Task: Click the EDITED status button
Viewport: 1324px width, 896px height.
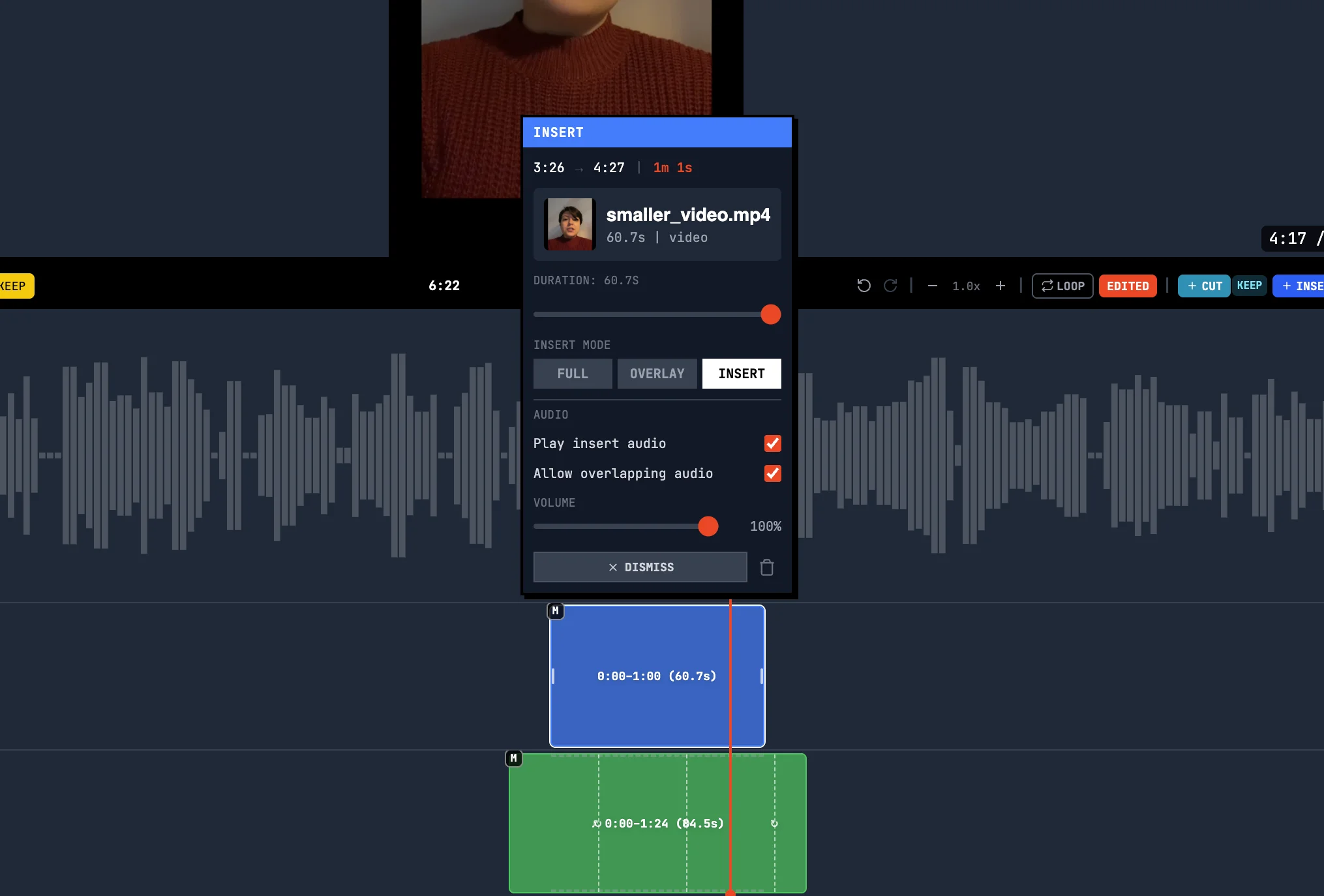Action: [x=1128, y=286]
